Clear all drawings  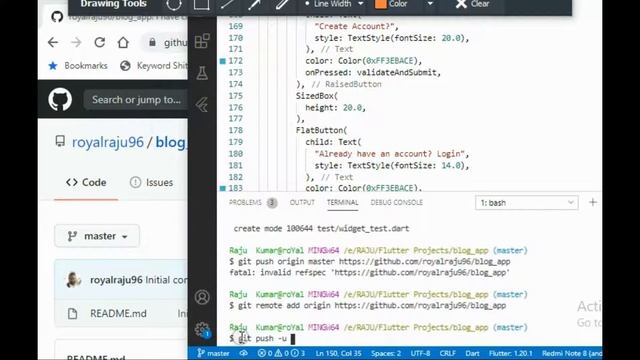click(472, 4)
